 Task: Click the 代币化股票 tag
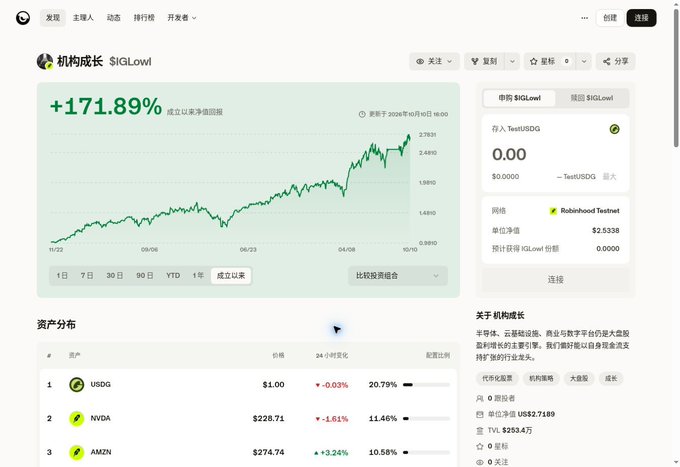tap(497, 379)
